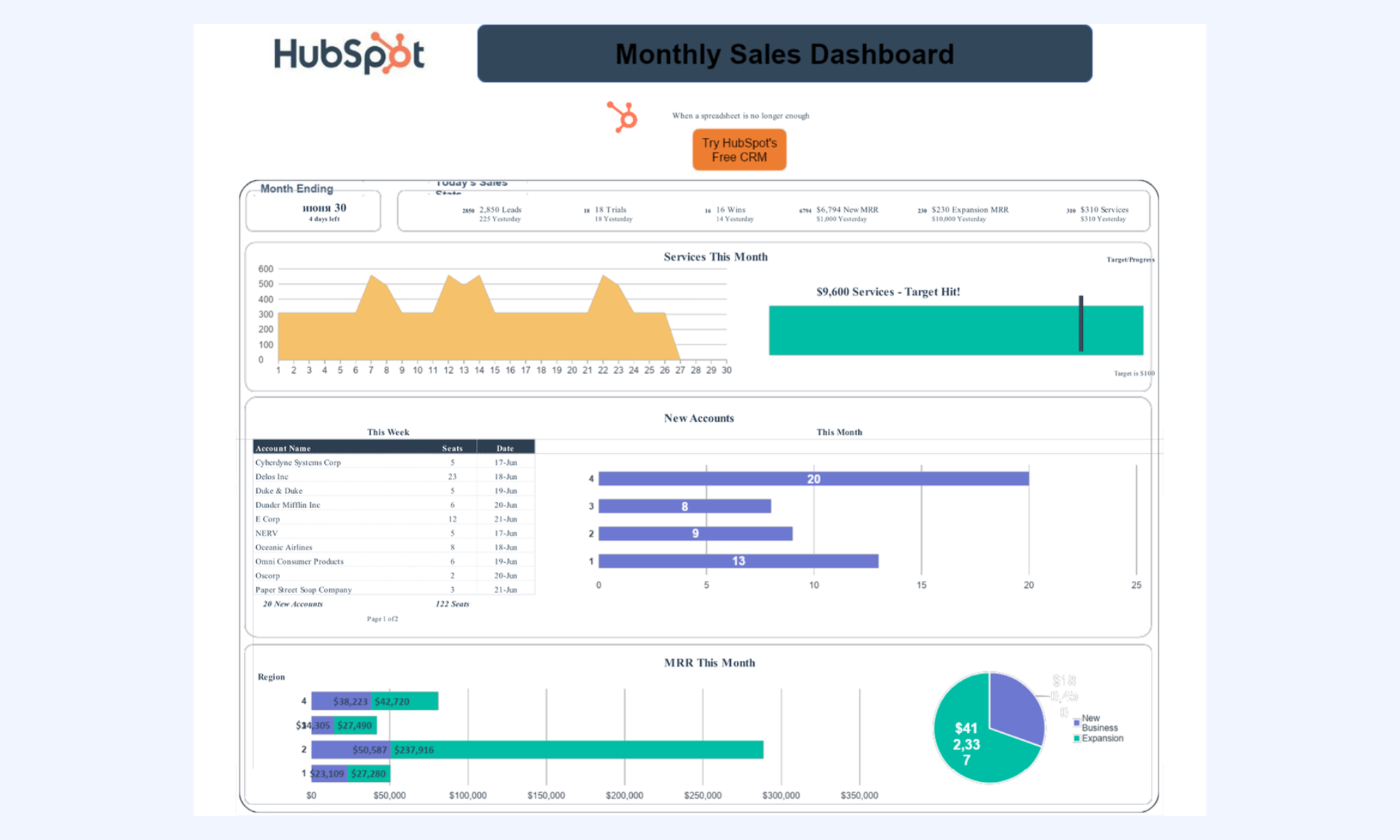Select the Duke & Duke row
1400x840 pixels.
394,491
